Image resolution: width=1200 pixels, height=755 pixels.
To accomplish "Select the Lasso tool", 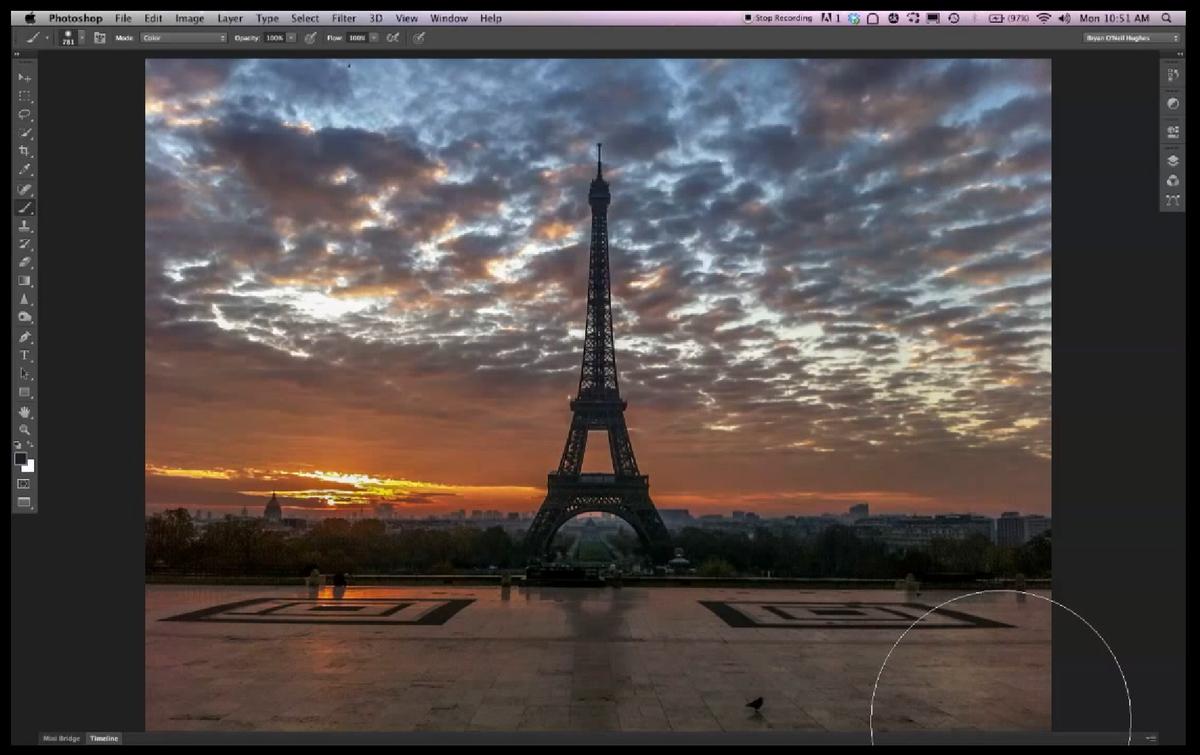I will [x=25, y=114].
